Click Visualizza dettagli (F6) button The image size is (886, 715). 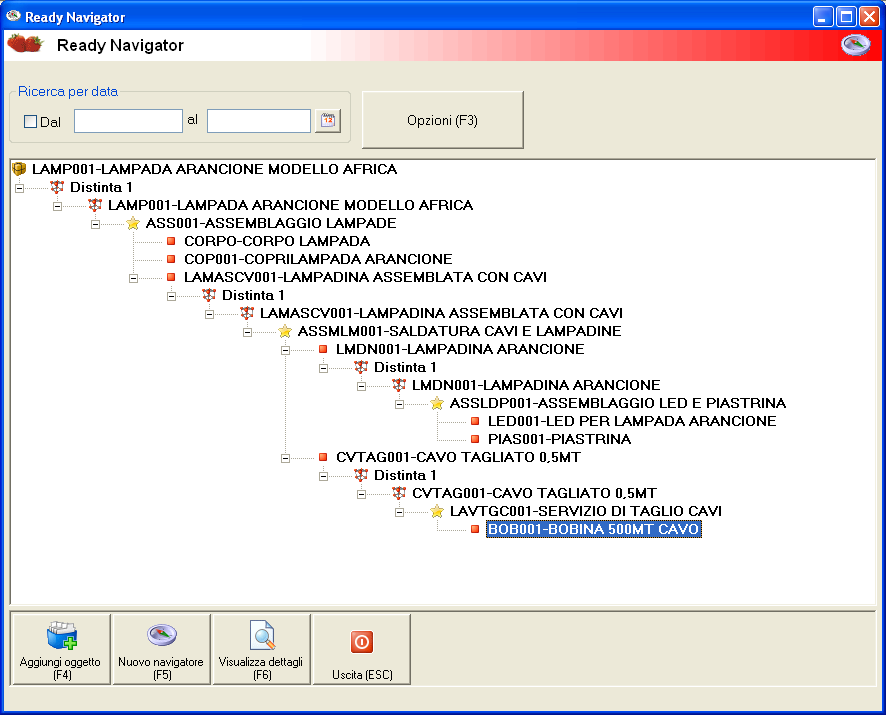point(261,649)
